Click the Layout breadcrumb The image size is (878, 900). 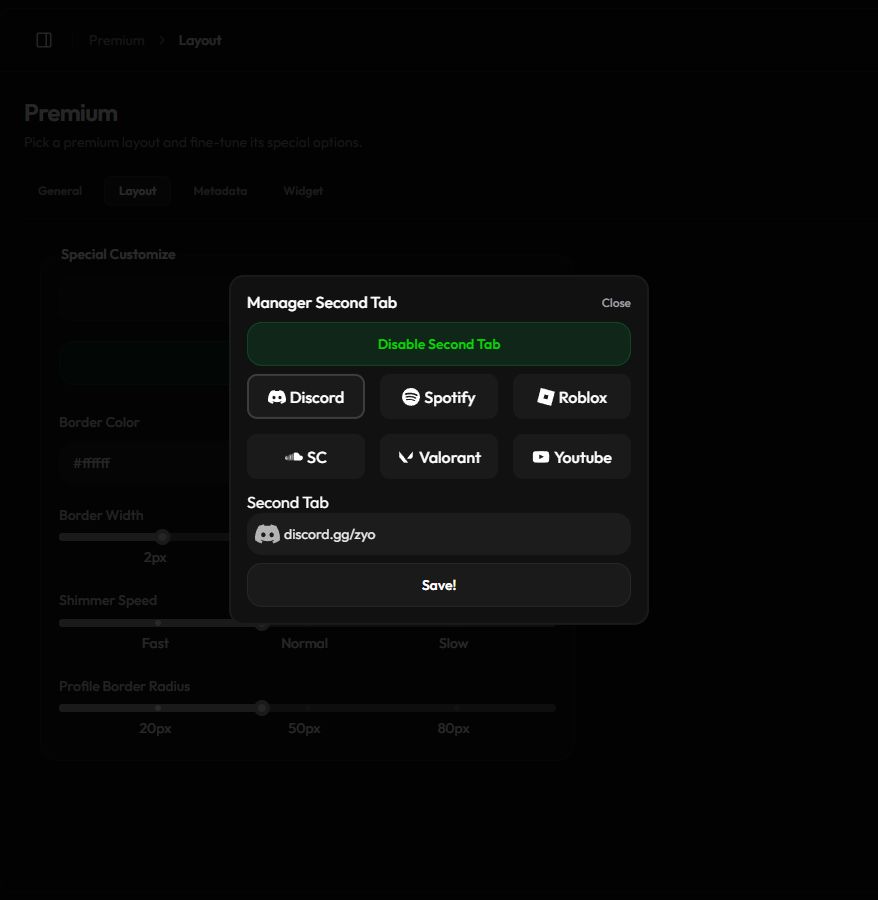coord(200,40)
